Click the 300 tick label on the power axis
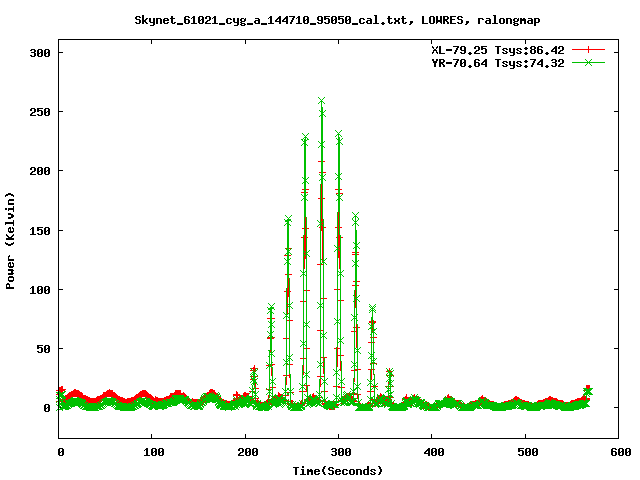The height and width of the screenshot is (480, 640). tap(40, 52)
